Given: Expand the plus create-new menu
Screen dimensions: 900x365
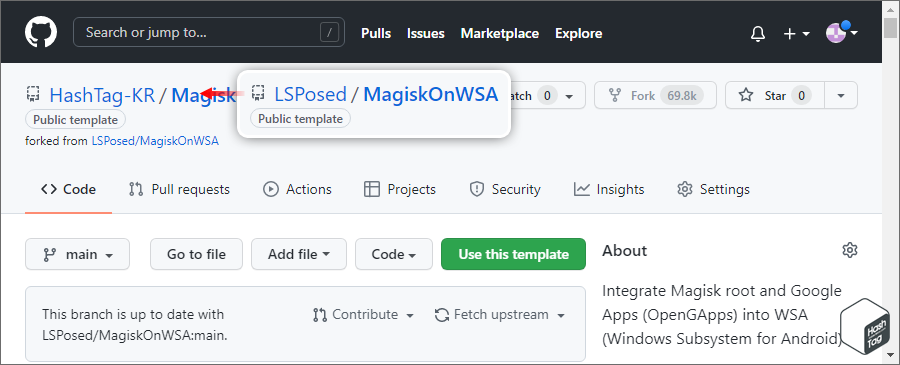Looking at the screenshot, I should 797,34.
